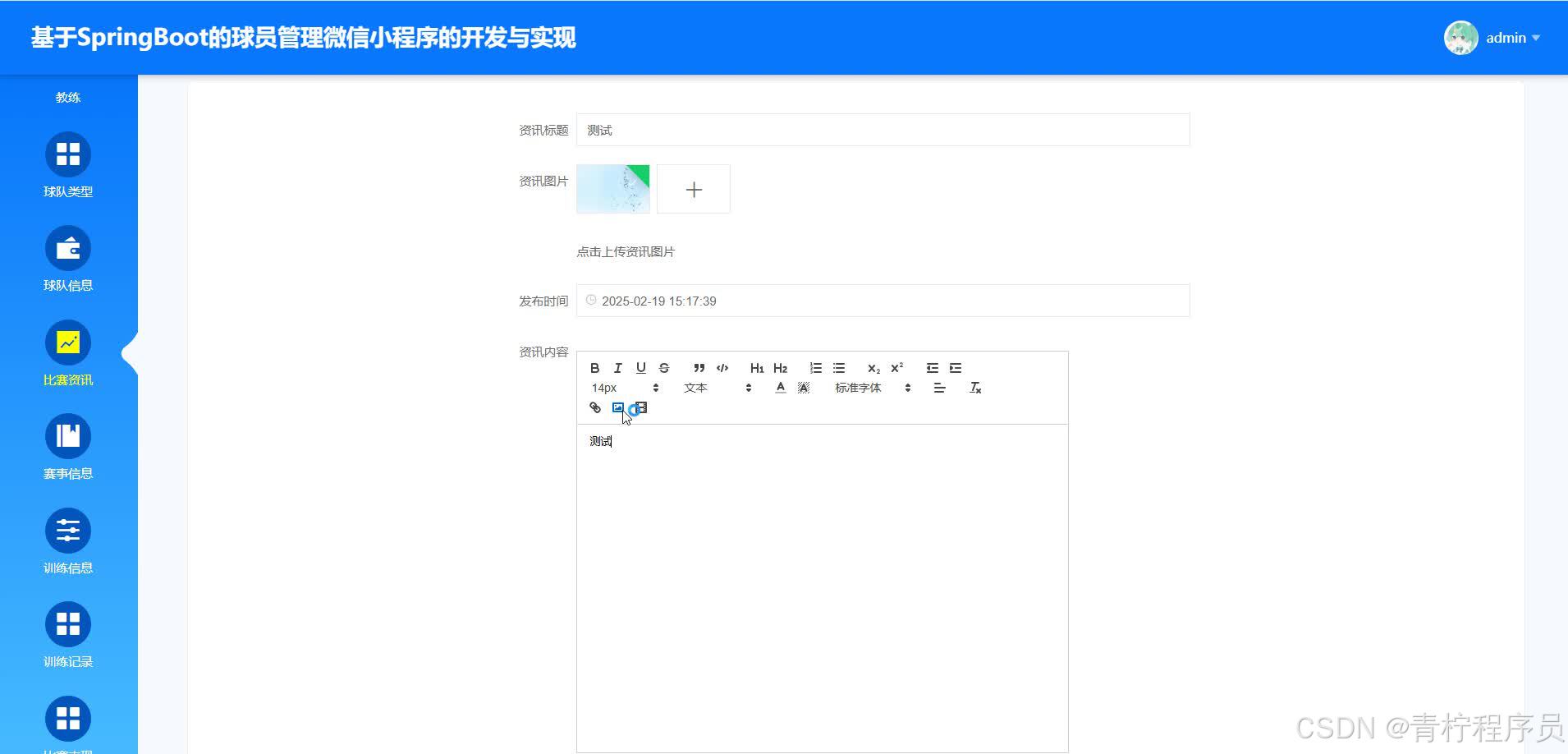Viewport: 1568px width, 754px height.
Task: Insert a code block with editor toolbar
Action: click(722, 368)
